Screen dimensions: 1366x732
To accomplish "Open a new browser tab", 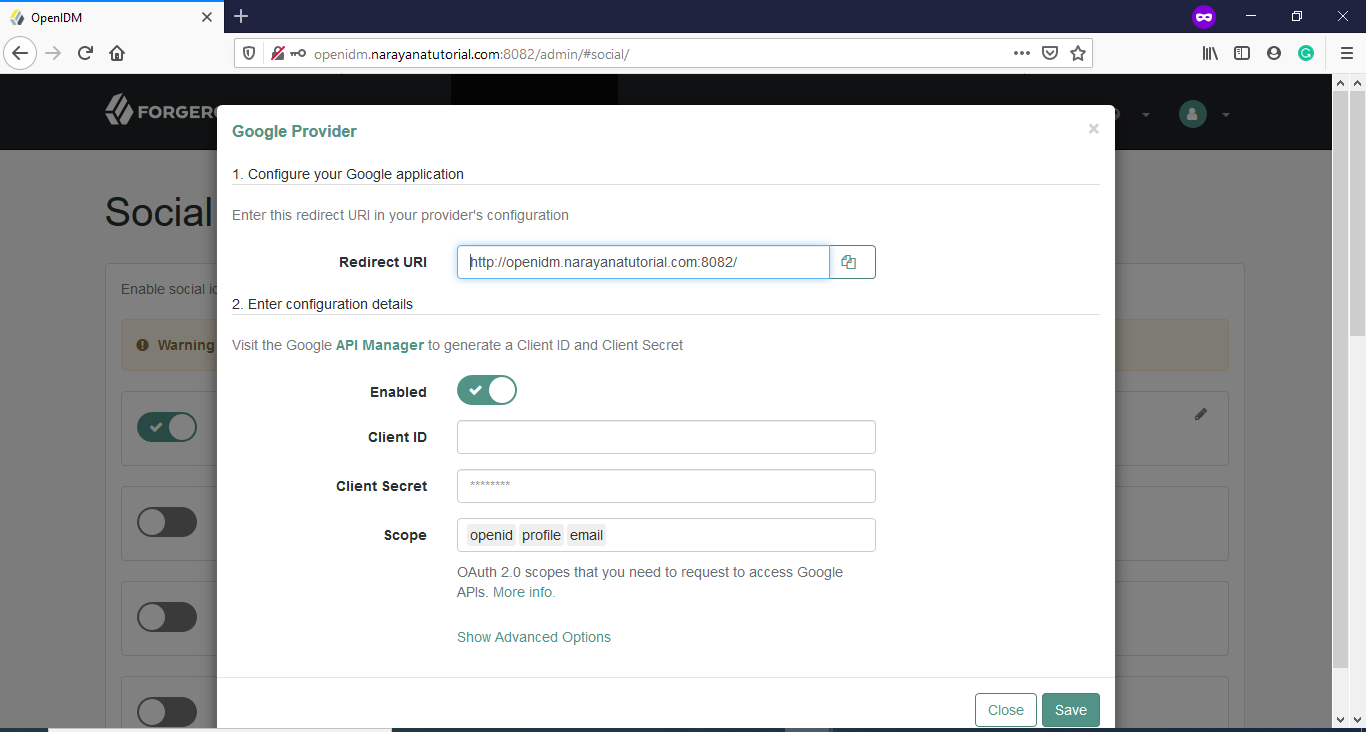I will (x=241, y=16).
